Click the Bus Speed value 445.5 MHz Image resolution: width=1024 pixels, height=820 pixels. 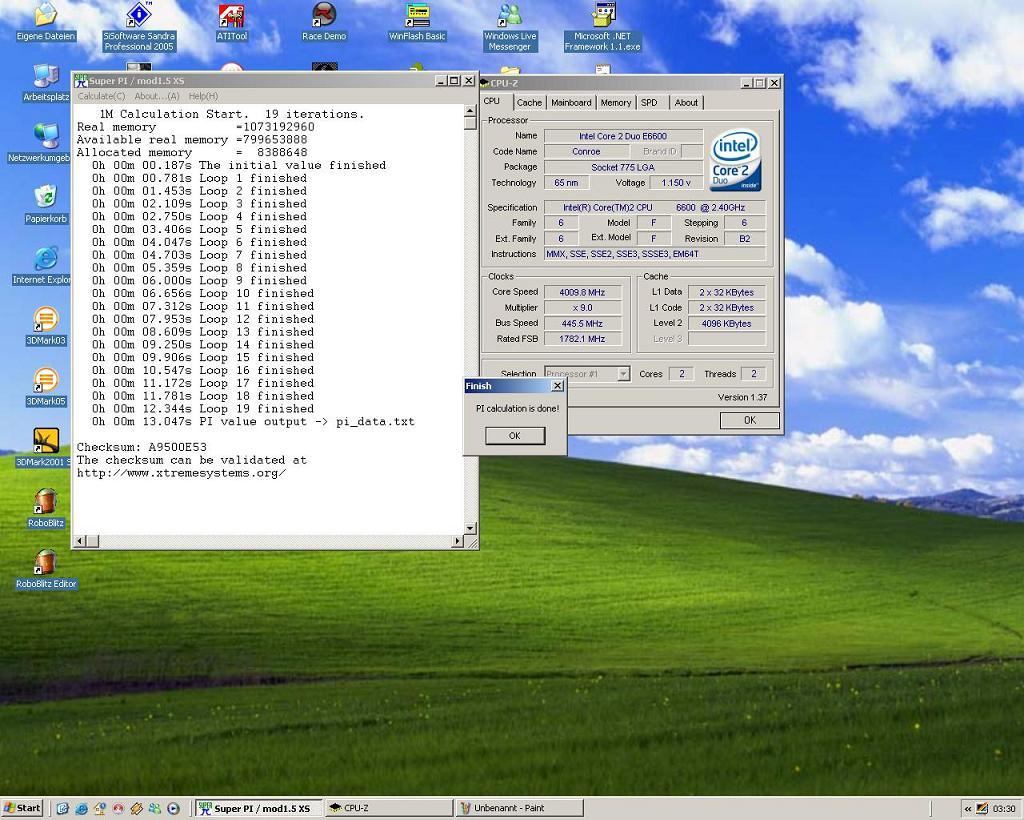point(582,323)
